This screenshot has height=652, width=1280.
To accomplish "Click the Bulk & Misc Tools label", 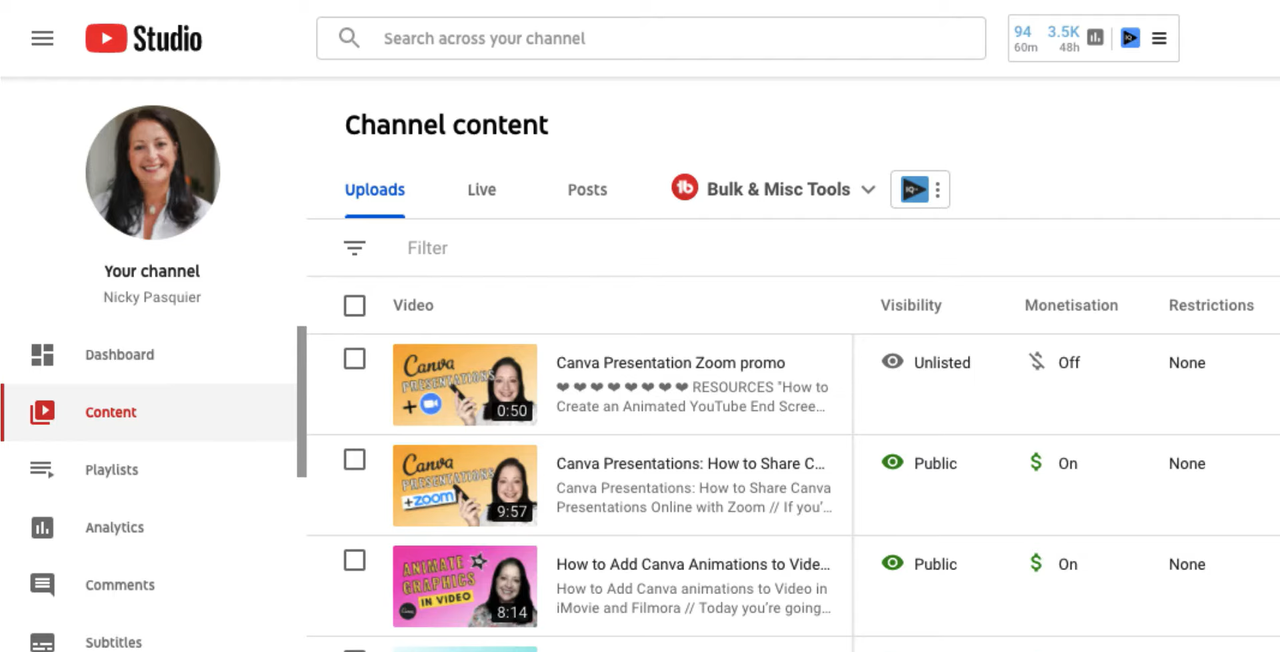I will [778, 189].
